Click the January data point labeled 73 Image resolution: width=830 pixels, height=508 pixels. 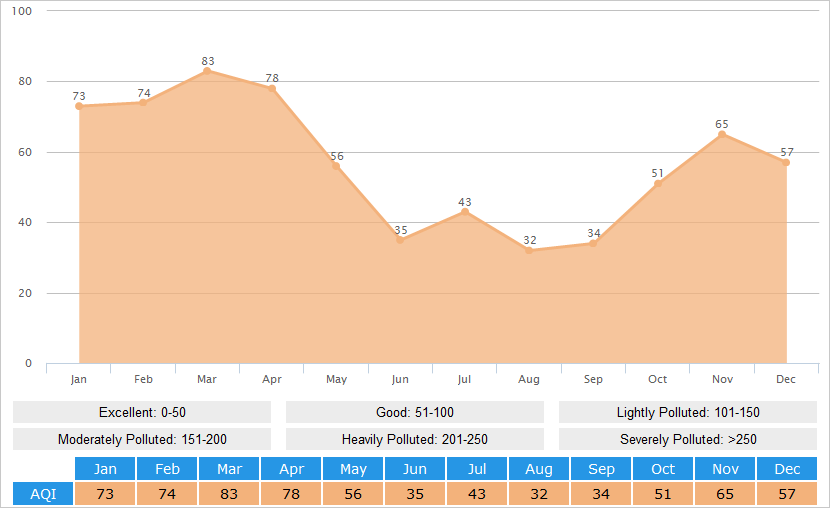click(79, 106)
